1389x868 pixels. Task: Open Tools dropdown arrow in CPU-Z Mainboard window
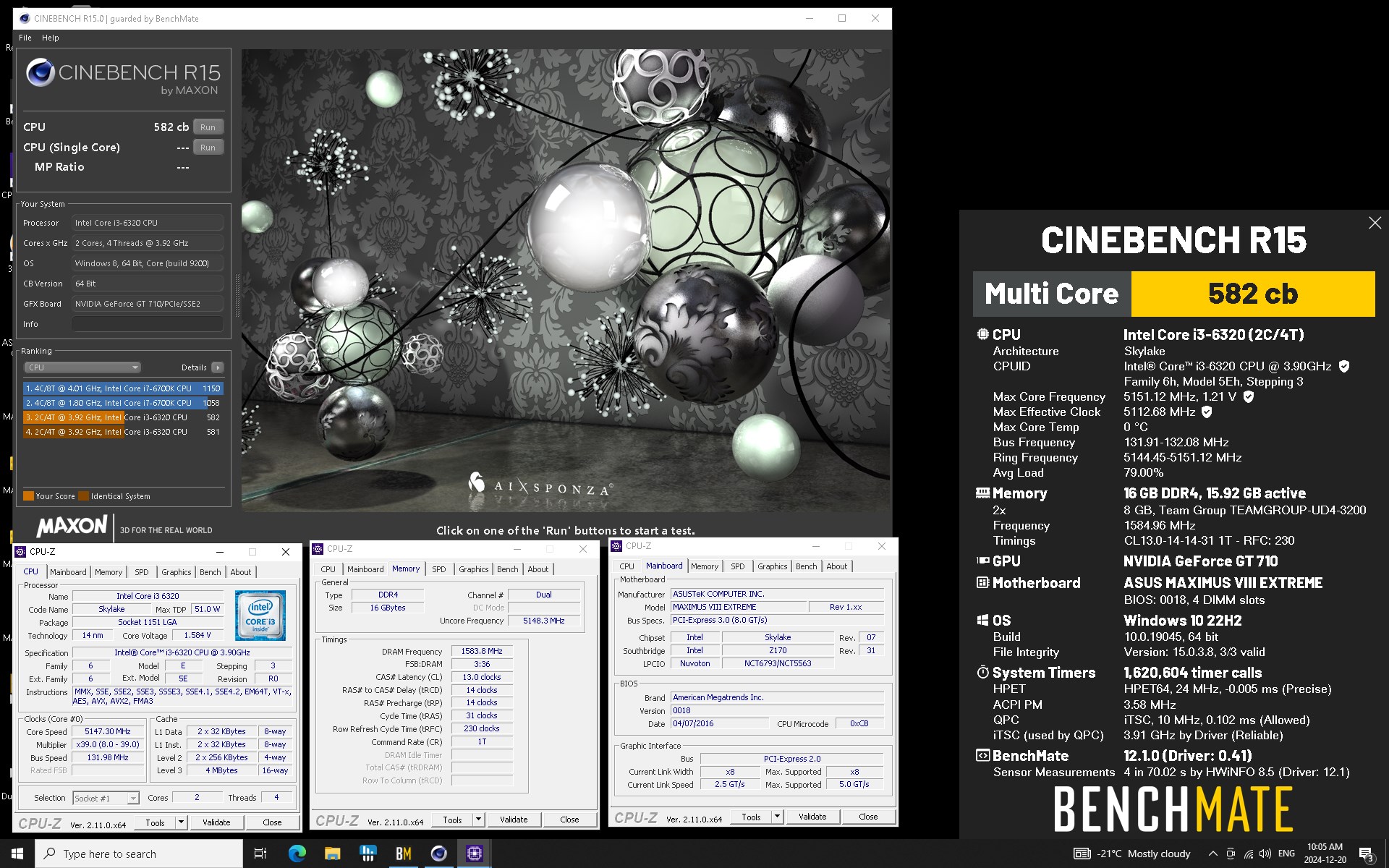pyautogui.click(x=777, y=817)
